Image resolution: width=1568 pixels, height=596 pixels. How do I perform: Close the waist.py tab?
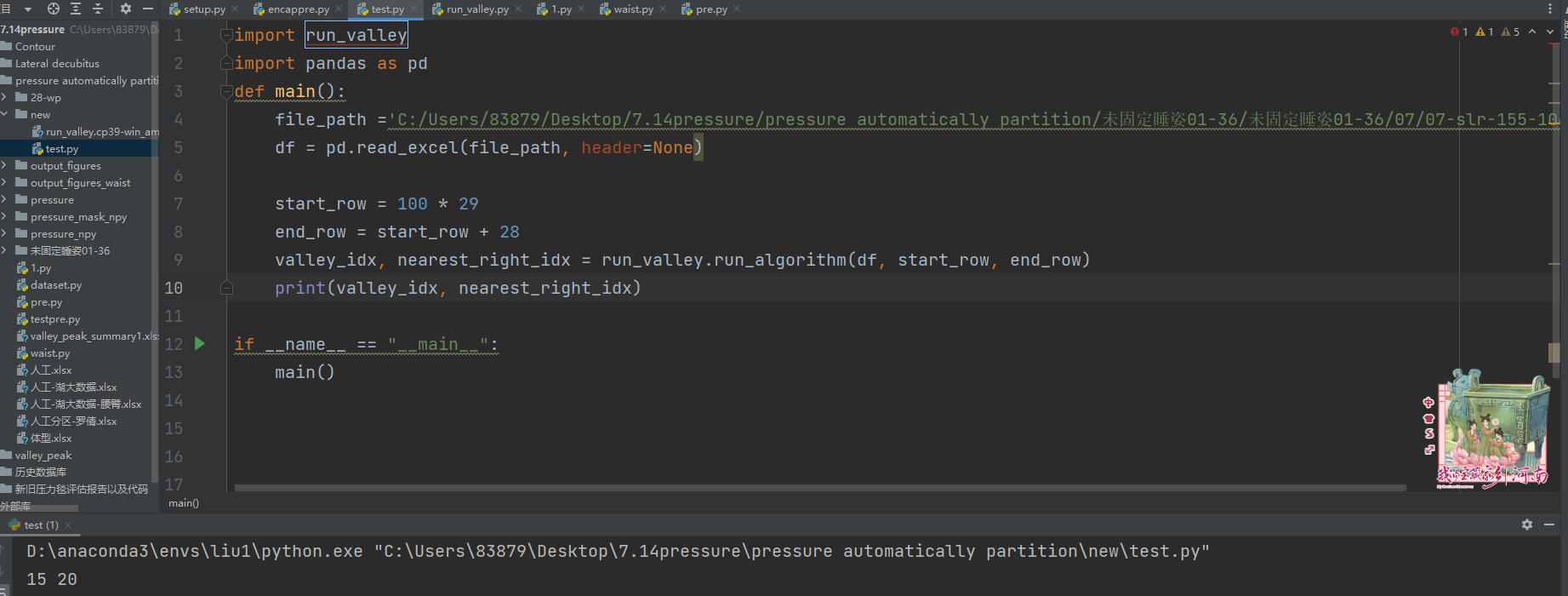tap(663, 9)
